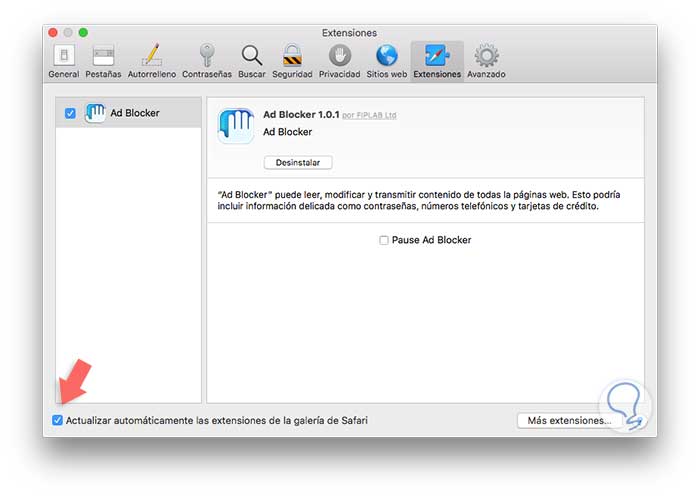Select the Sitios web globe icon
This screenshot has height=498, width=700.
coord(387,56)
